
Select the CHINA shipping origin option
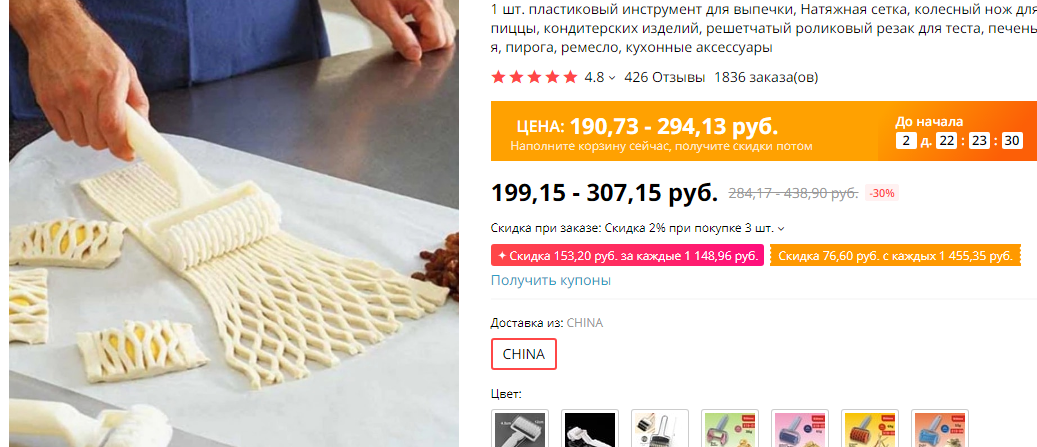coord(524,354)
